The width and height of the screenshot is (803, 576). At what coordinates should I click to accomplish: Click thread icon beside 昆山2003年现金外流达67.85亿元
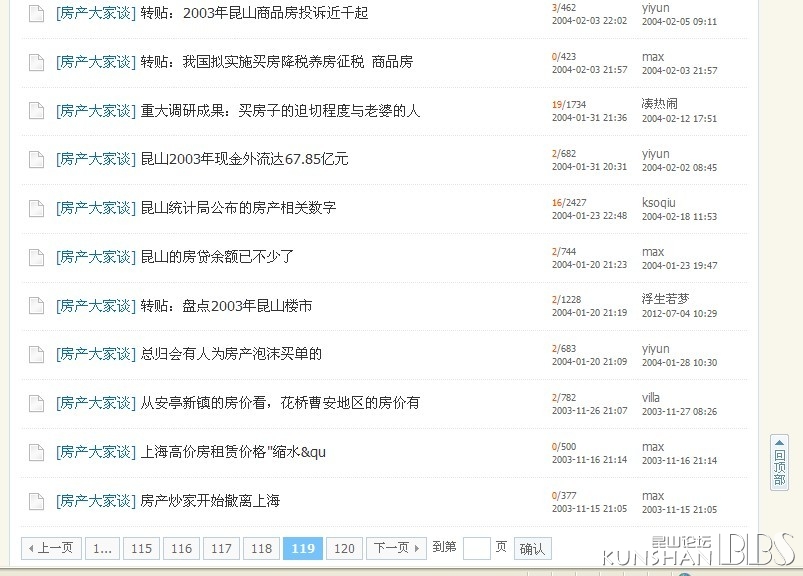(x=36, y=160)
